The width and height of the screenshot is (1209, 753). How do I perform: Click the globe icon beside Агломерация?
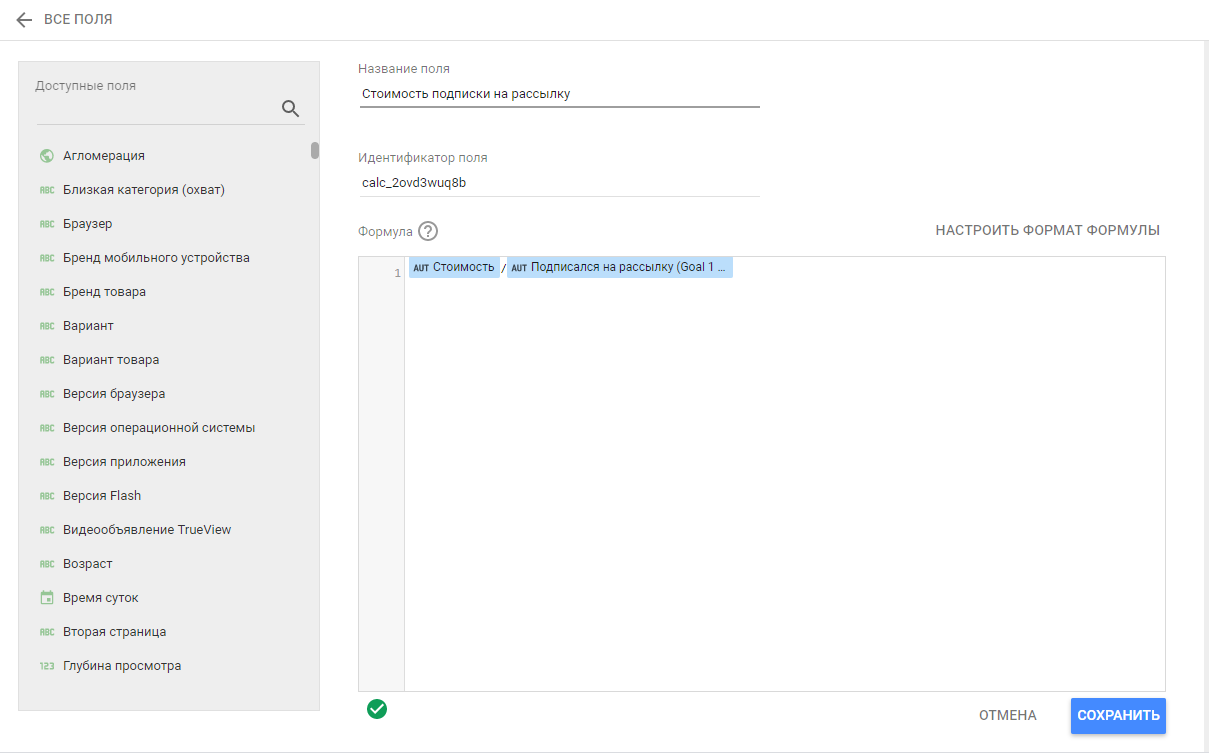coord(46,156)
